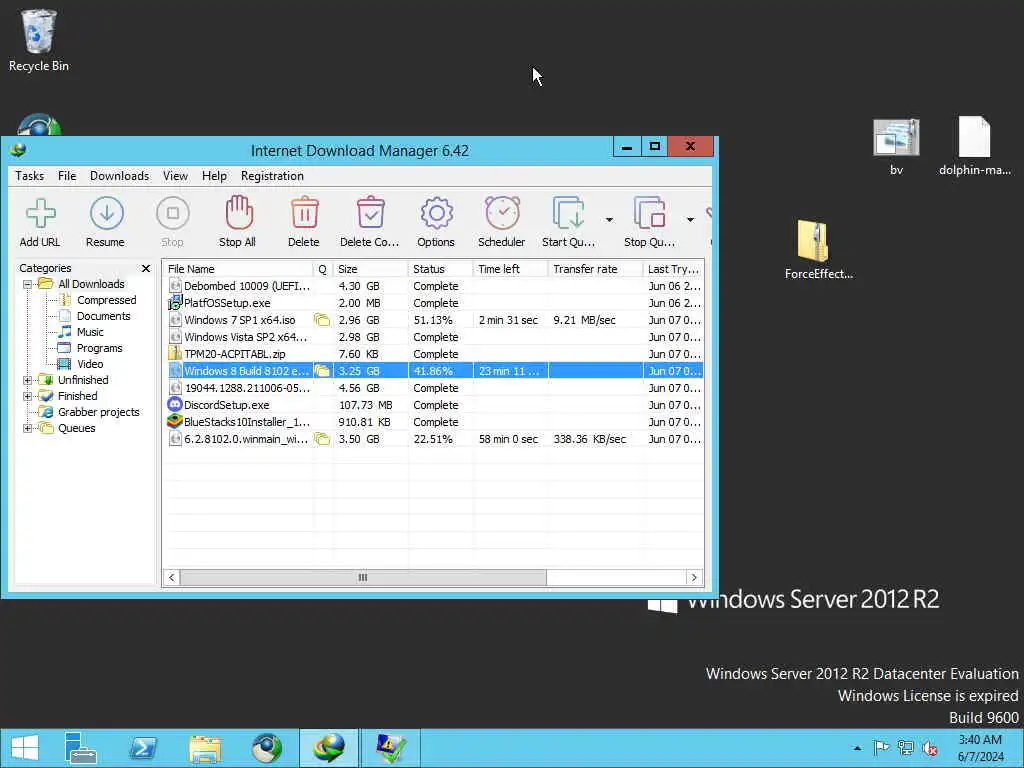Viewport: 1024px width, 768px height.
Task: Select DiscordSetup.exe row
Action: [434, 405]
